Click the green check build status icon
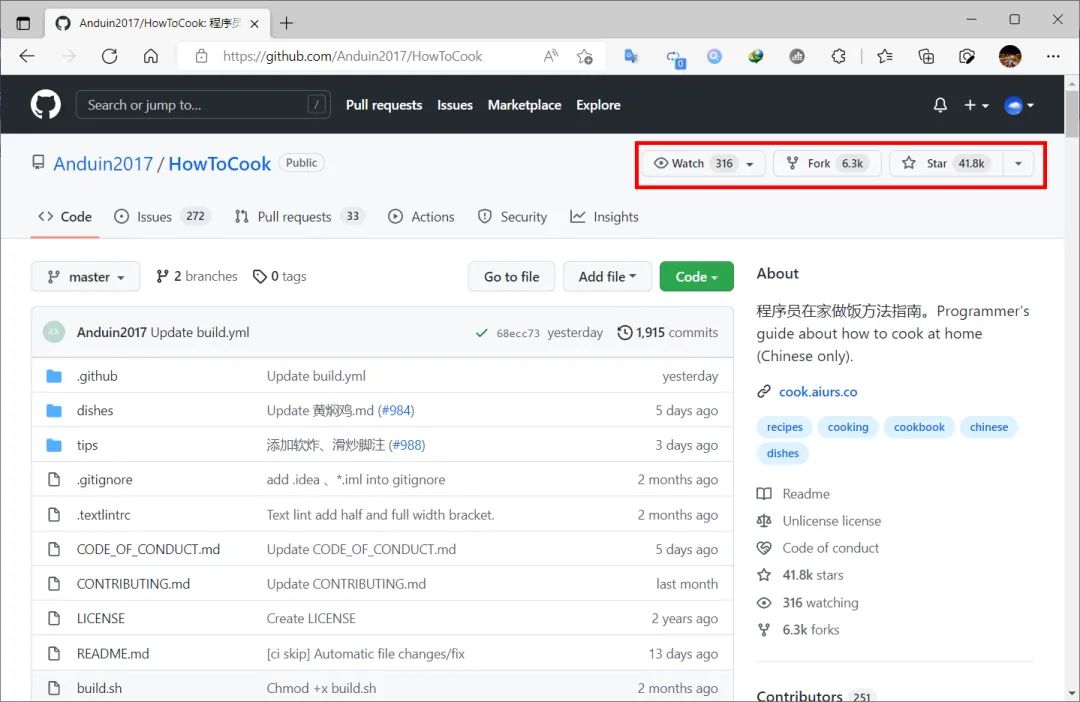The height and width of the screenshot is (702, 1080). (x=481, y=333)
